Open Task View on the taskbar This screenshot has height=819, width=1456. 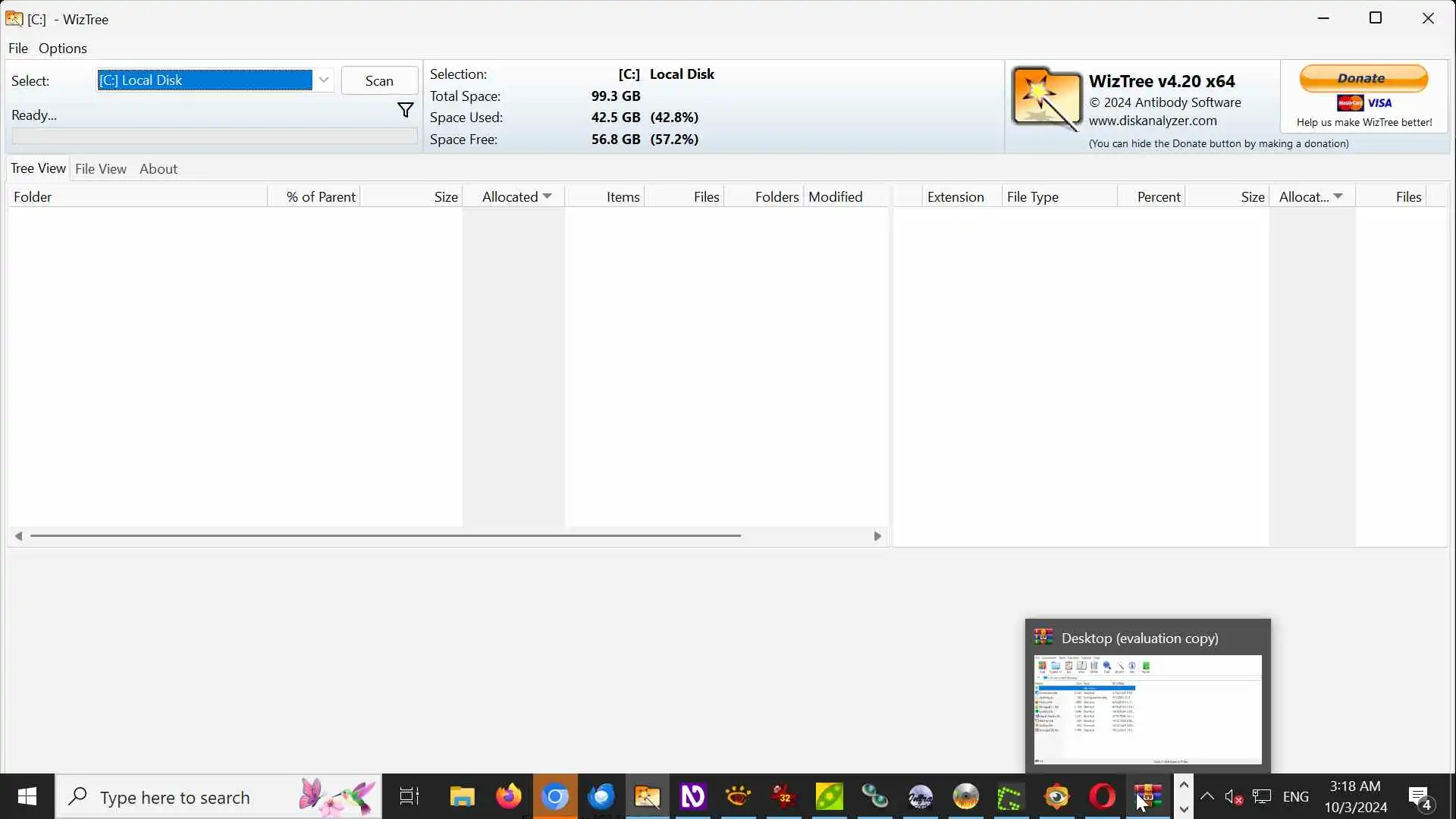(409, 797)
